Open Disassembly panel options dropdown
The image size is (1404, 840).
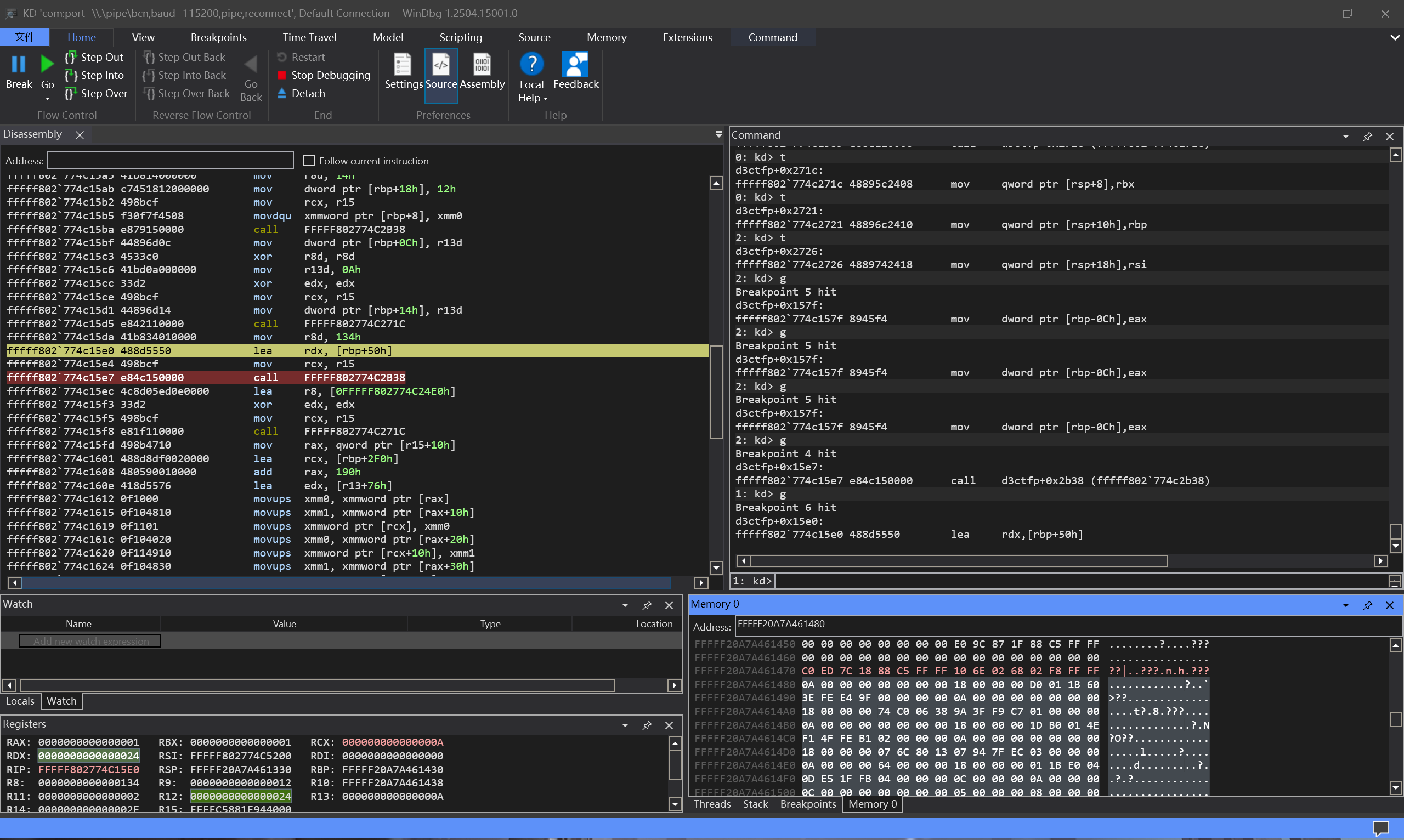[x=719, y=135]
